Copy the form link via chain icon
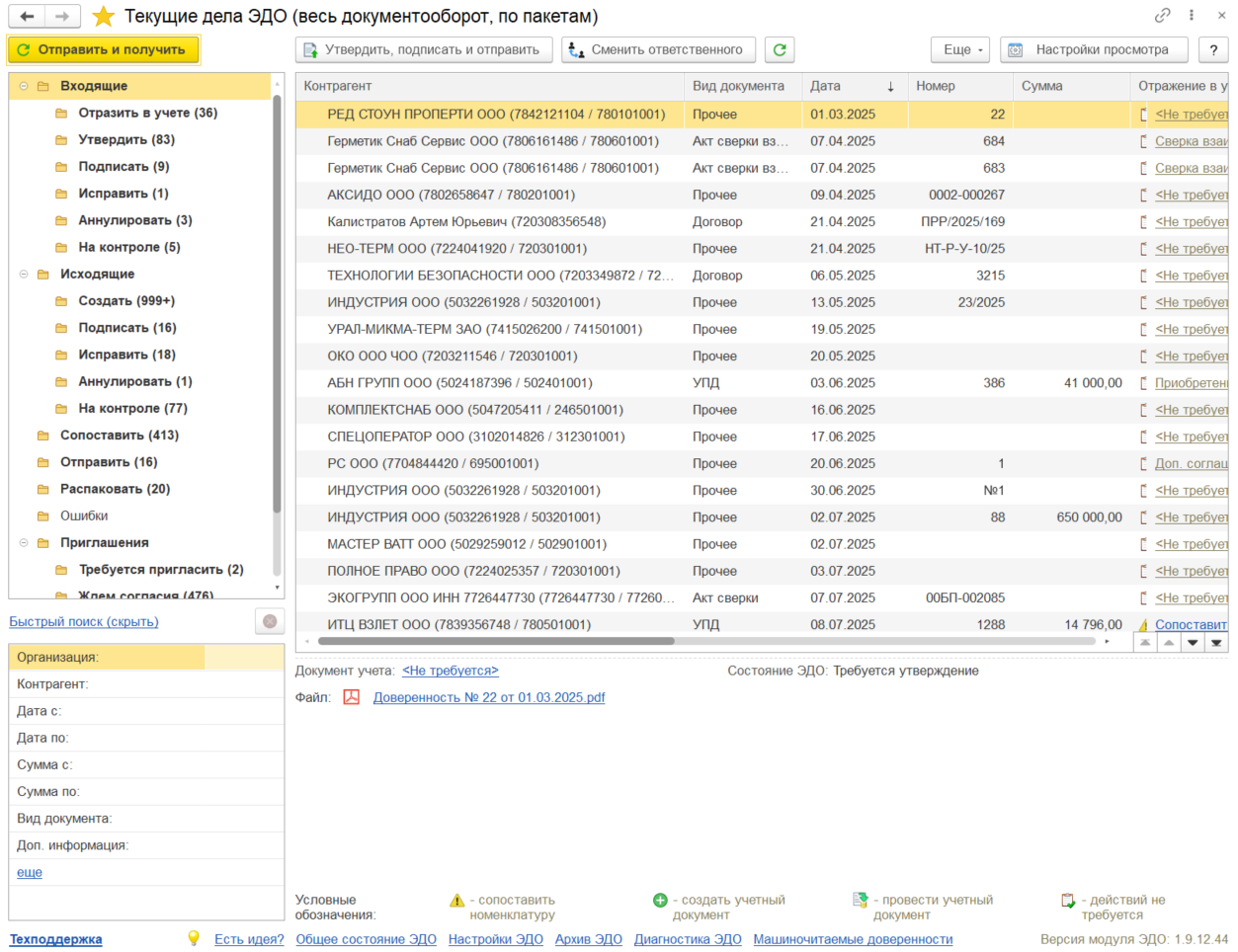This screenshot has width=1238, height=952. (1163, 16)
